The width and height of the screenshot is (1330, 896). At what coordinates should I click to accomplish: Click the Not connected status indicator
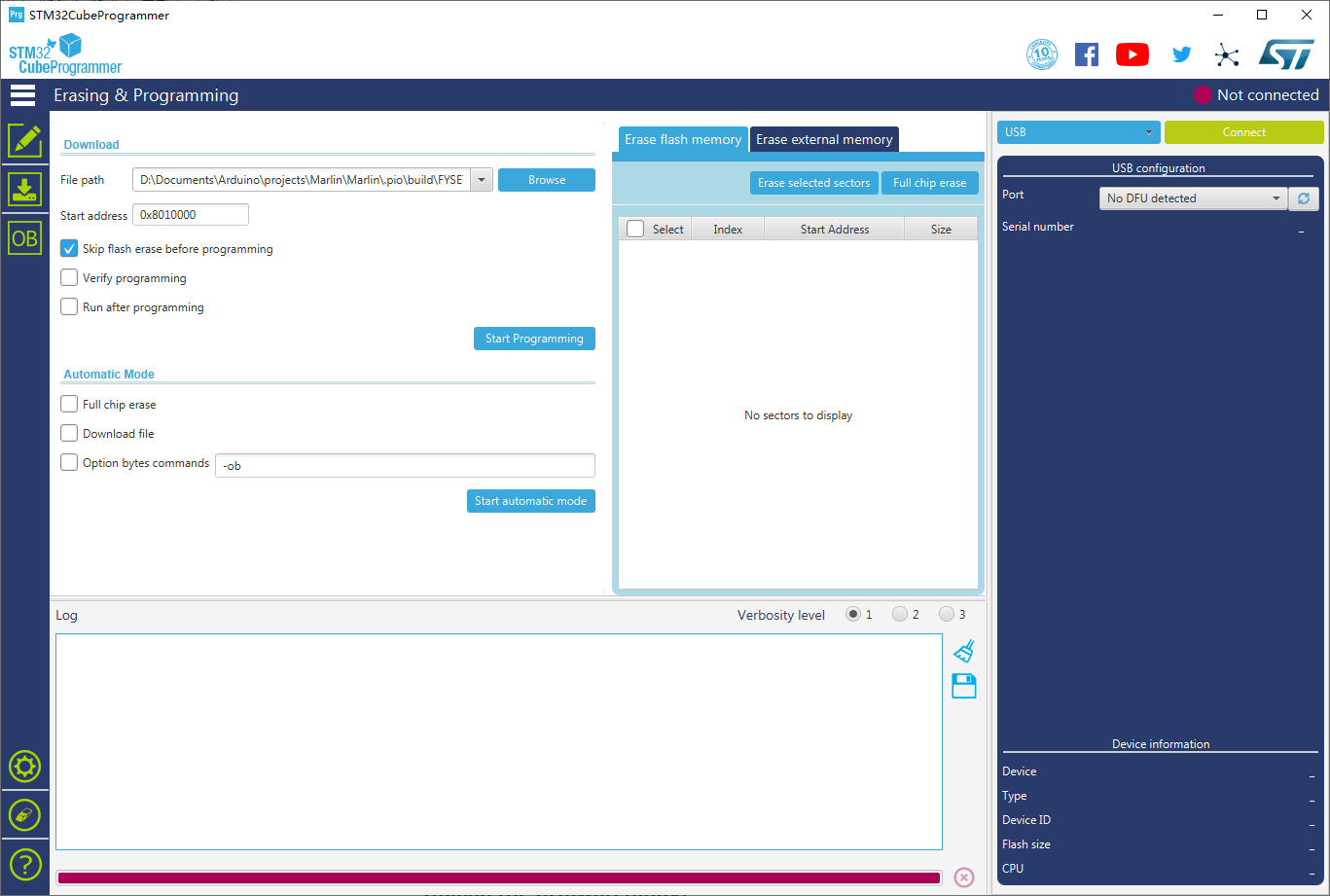click(x=1256, y=95)
